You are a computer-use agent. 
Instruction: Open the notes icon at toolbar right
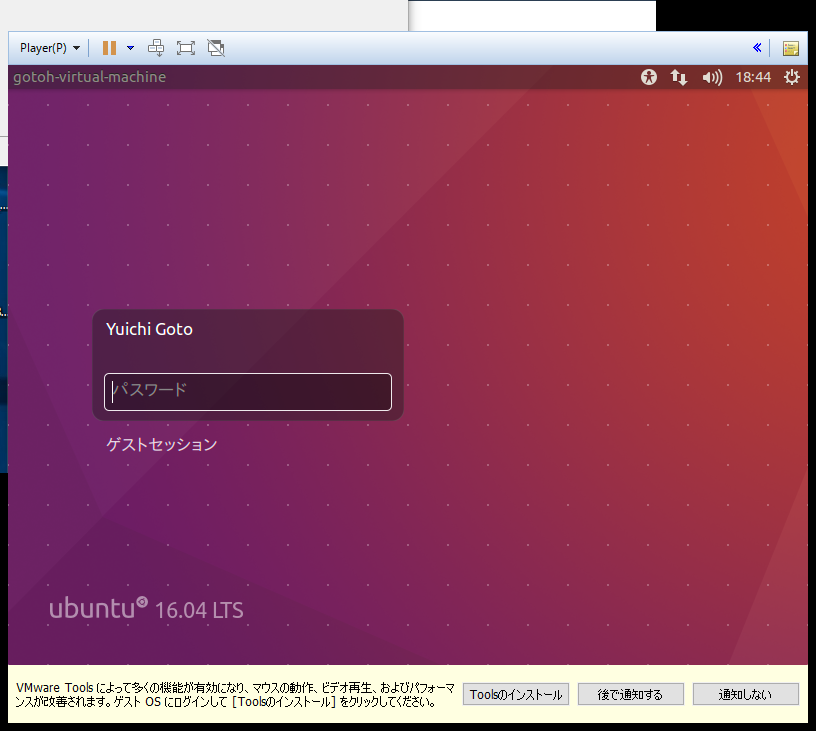coord(790,48)
